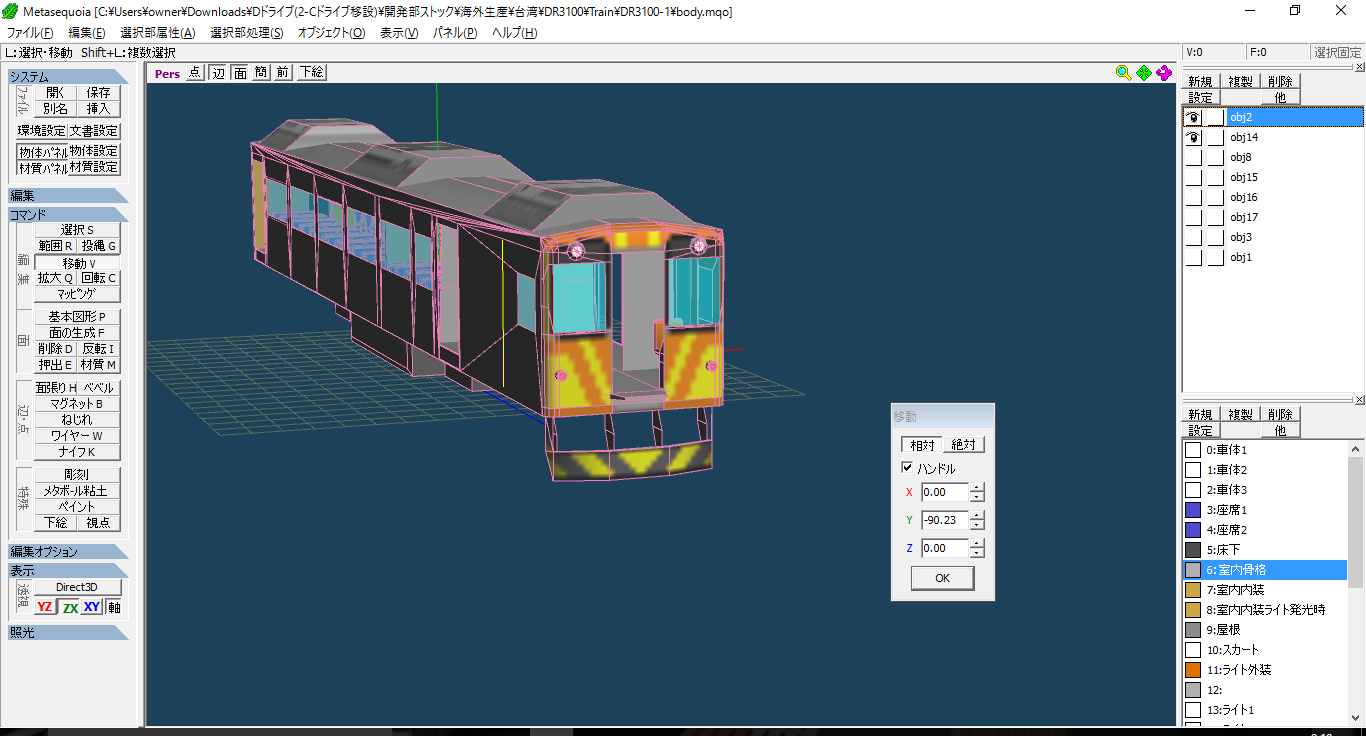Click the Y value input field
Screen dimensions: 1366x736
tap(944, 520)
